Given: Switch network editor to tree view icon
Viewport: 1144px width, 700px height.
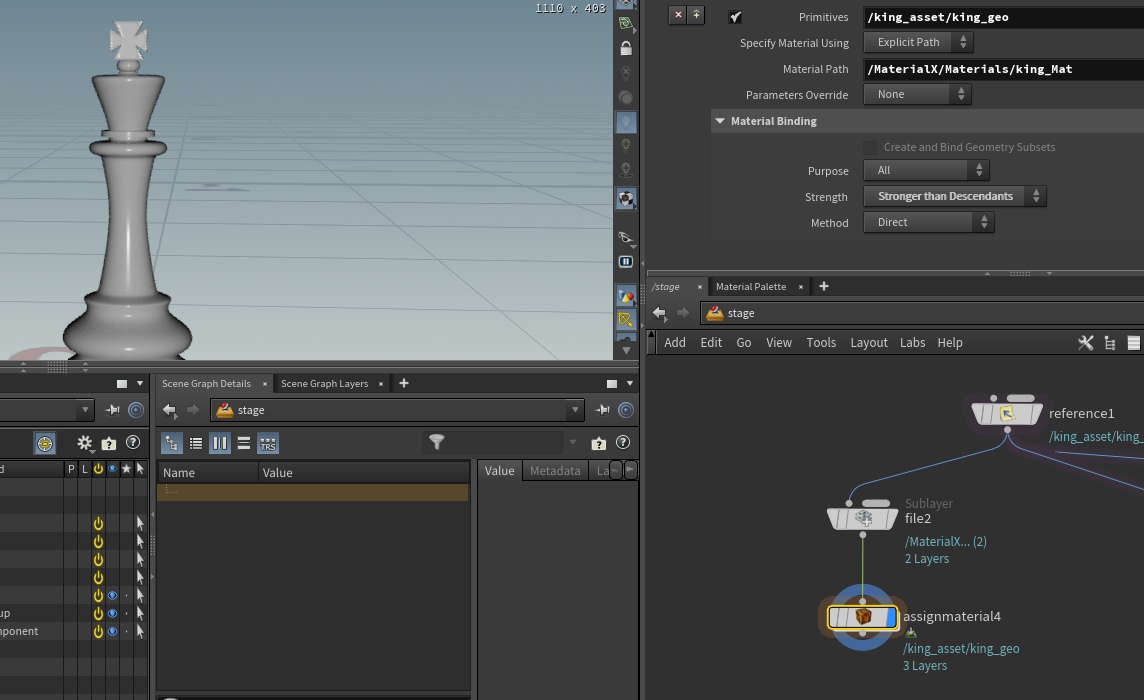Looking at the screenshot, I should (1110, 343).
